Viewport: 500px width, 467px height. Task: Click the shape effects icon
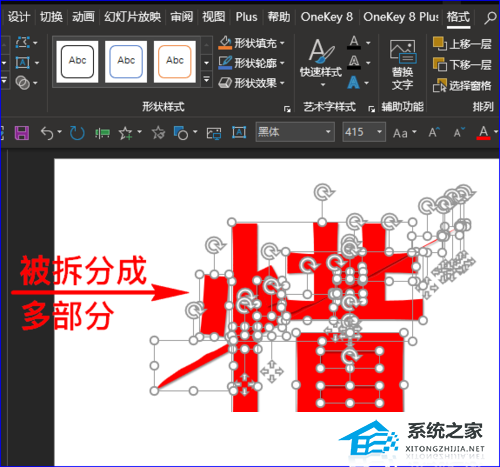225,83
